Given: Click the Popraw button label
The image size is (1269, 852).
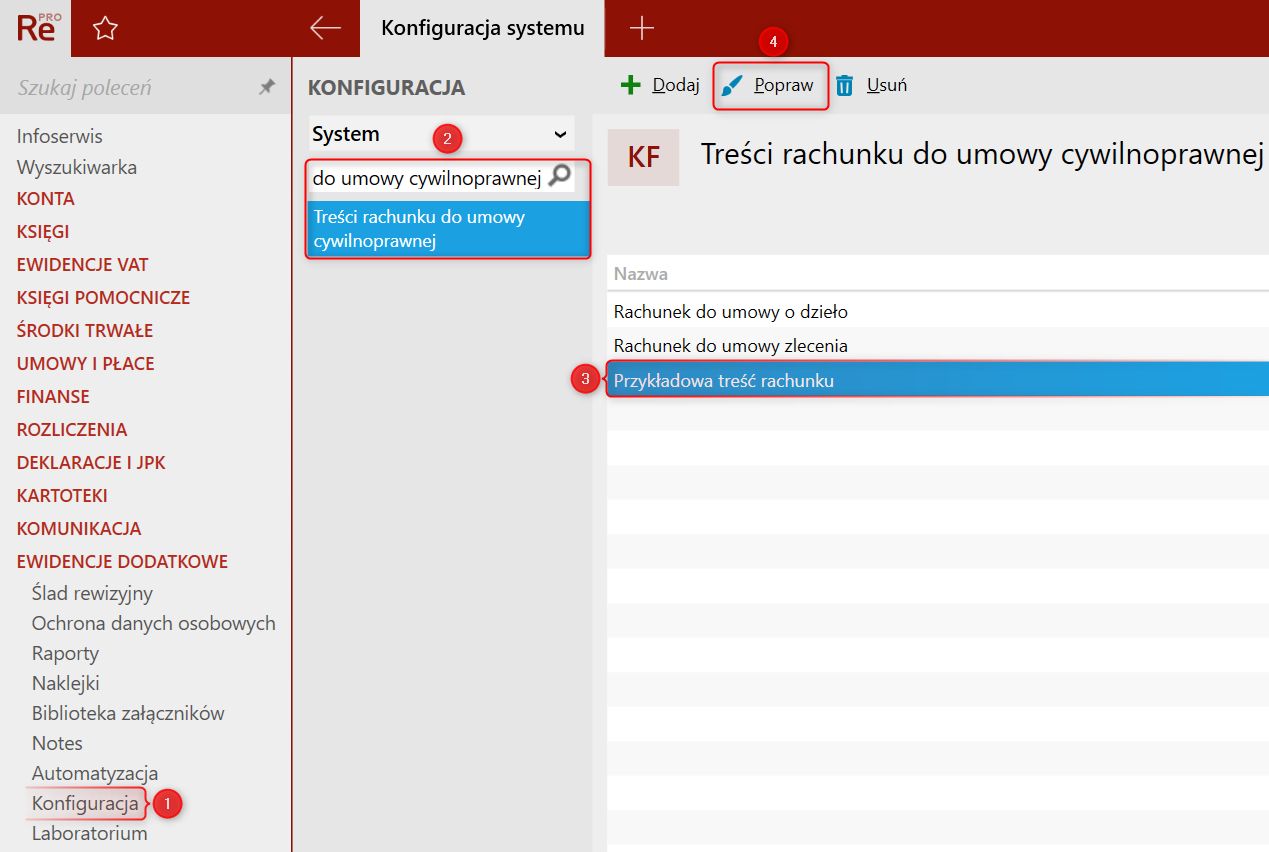Looking at the screenshot, I should click(x=784, y=85).
